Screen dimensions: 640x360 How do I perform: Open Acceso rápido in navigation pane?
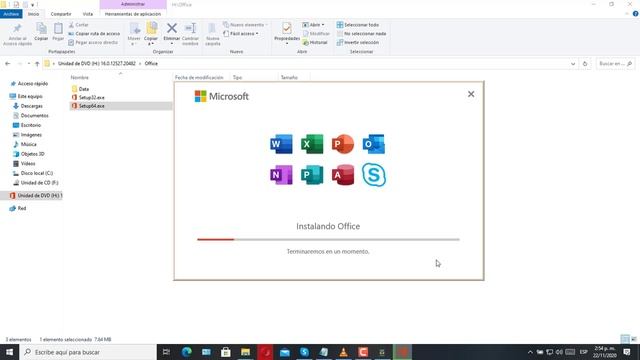tap(29, 84)
